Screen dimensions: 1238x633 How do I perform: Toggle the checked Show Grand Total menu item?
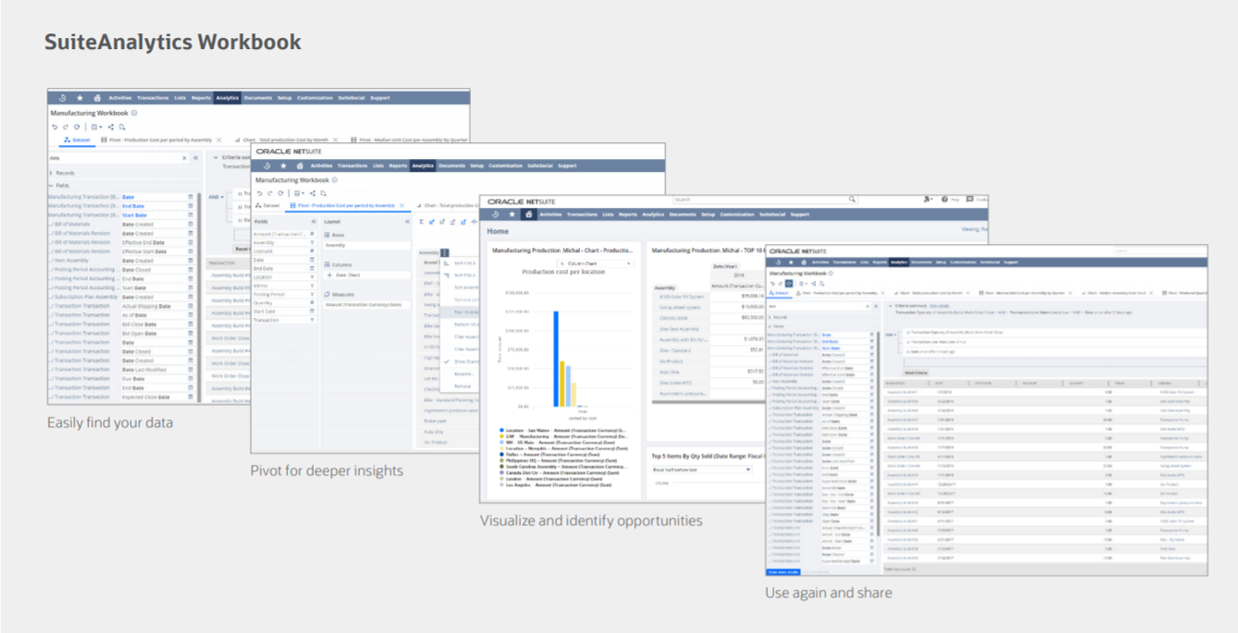pos(458,362)
